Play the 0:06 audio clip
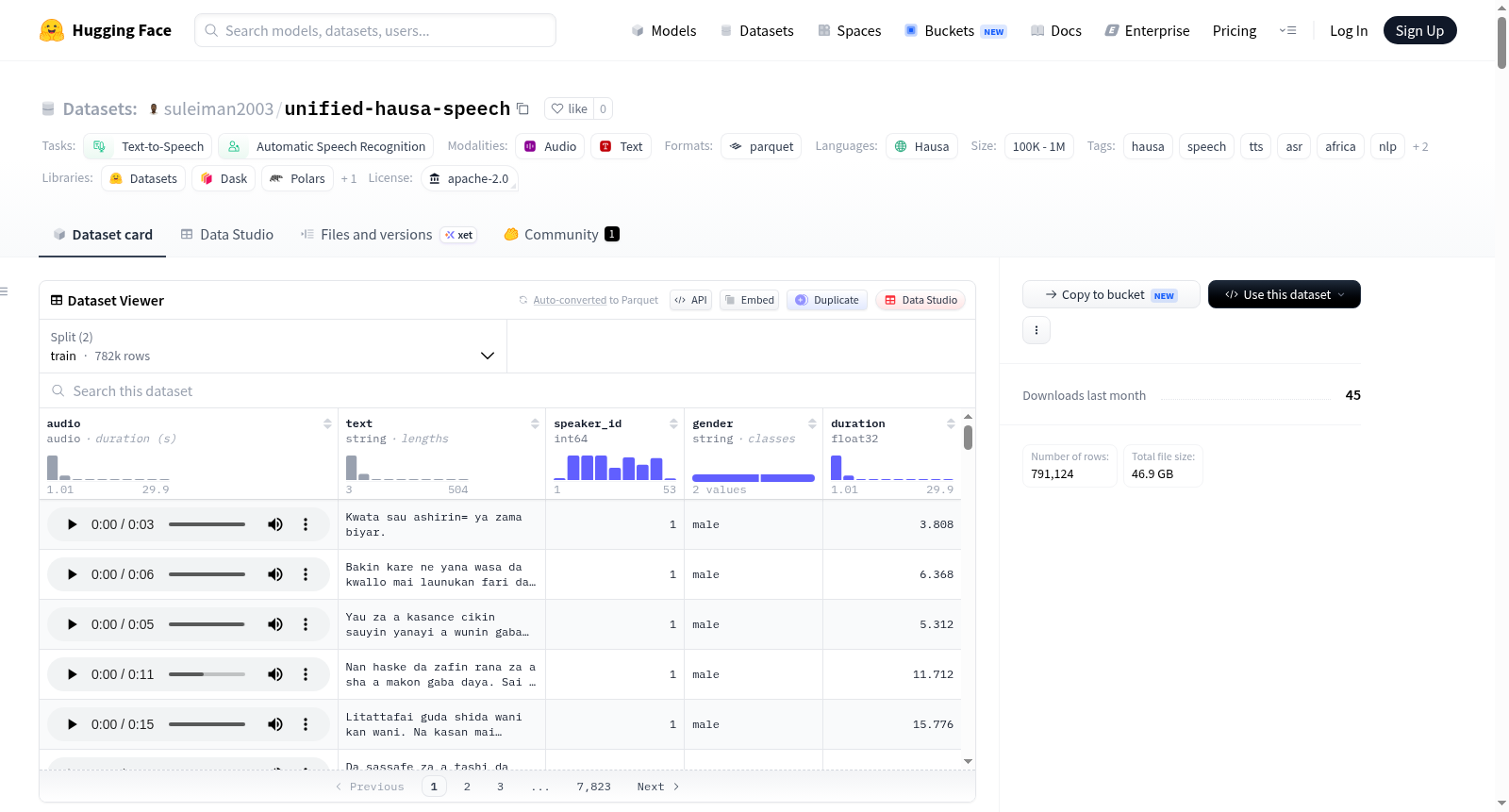 pyautogui.click(x=72, y=574)
